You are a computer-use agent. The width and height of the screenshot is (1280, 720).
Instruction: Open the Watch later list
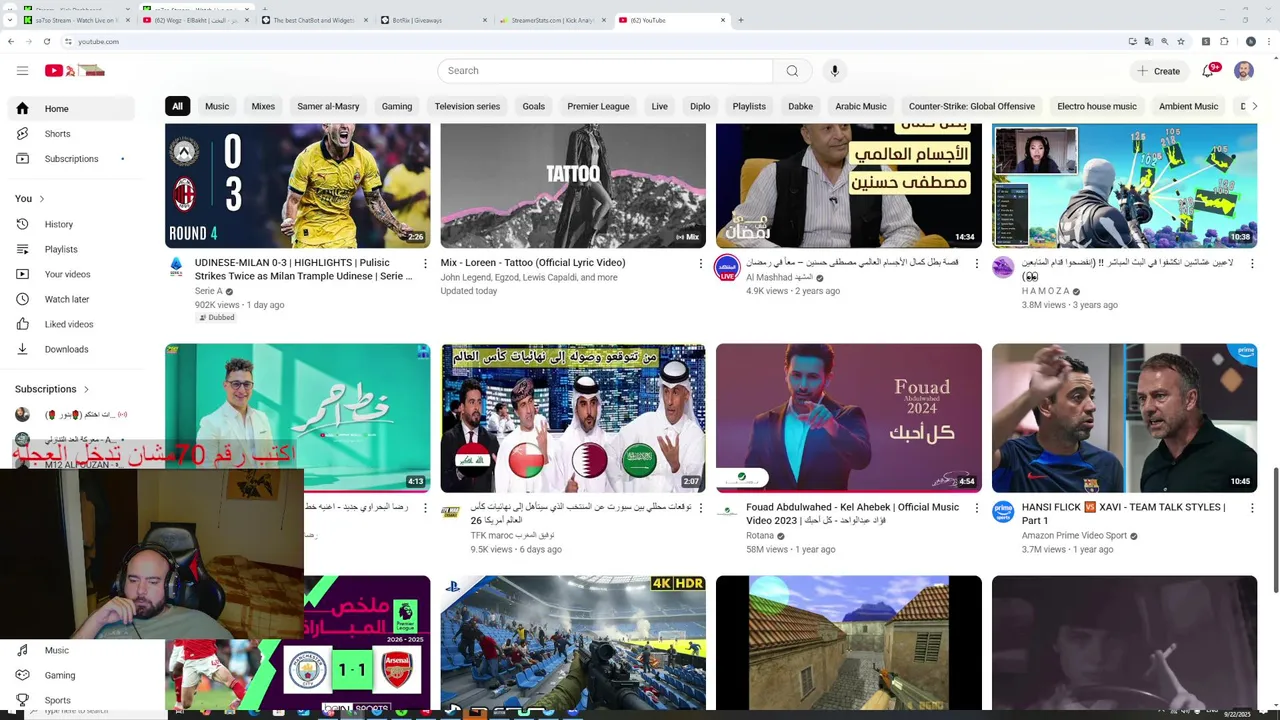coord(71,299)
